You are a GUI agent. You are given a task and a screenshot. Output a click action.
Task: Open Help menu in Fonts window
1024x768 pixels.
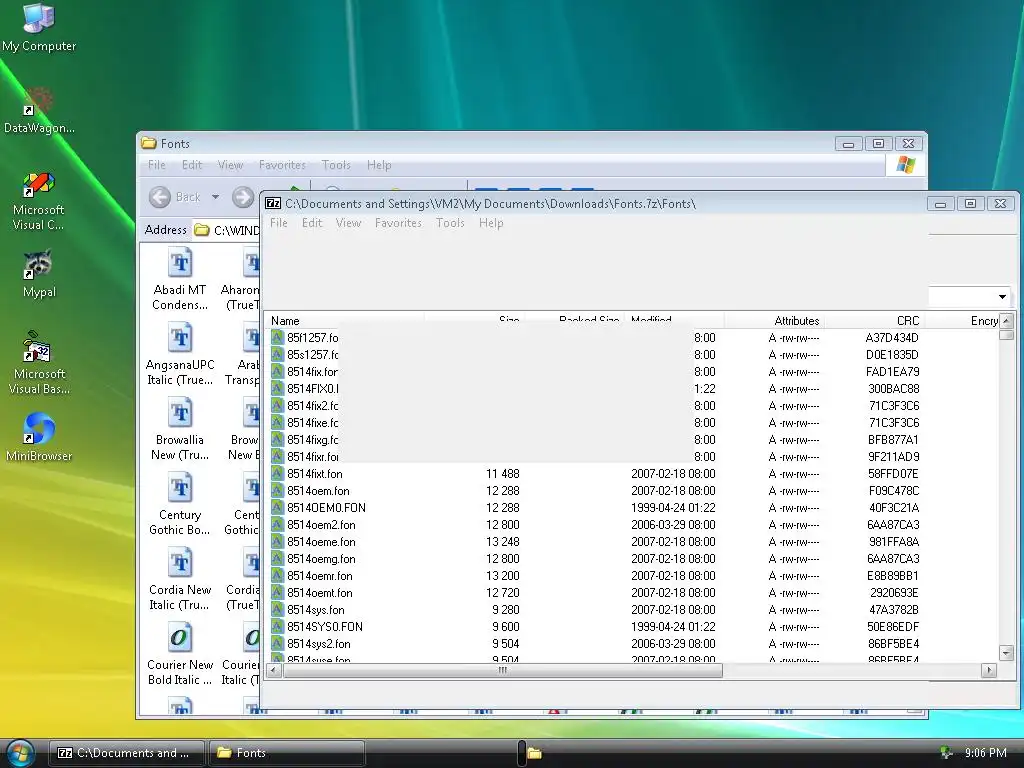tap(379, 165)
